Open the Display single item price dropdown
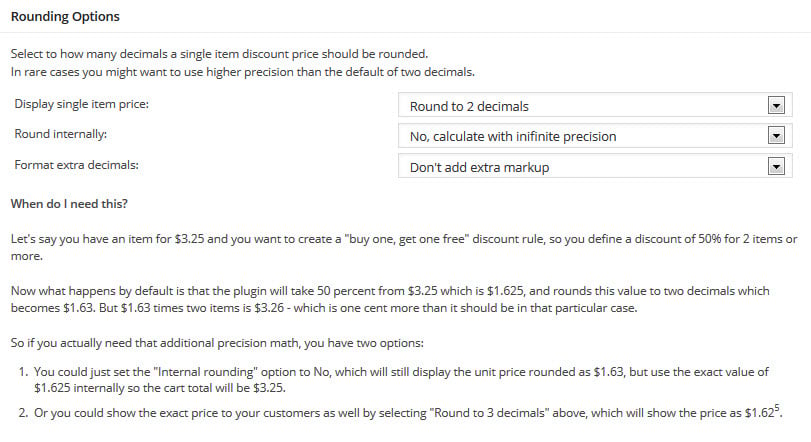Screen dimensions: 811x442 (595, 105)
